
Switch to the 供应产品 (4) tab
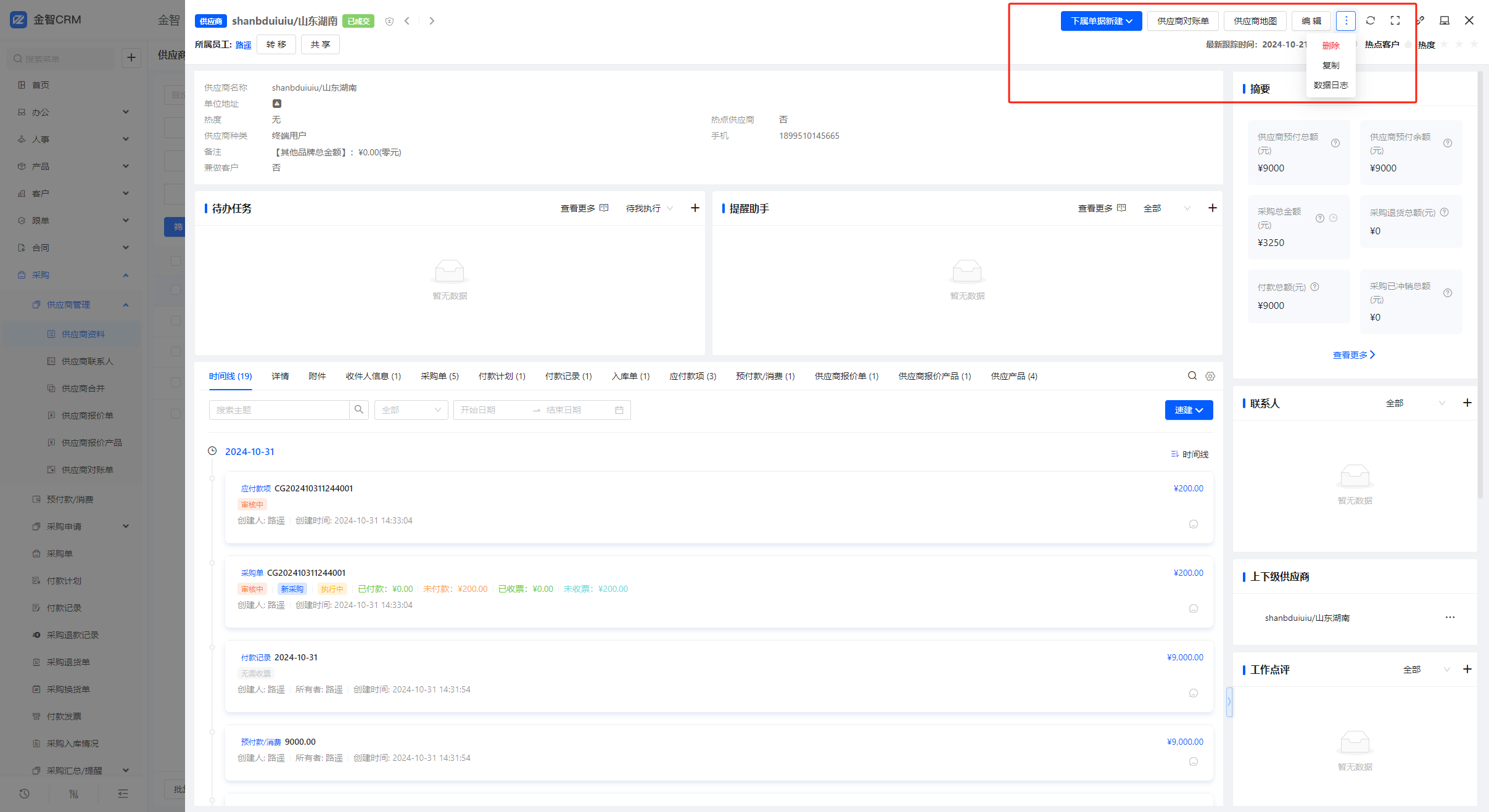[1014, 376]
